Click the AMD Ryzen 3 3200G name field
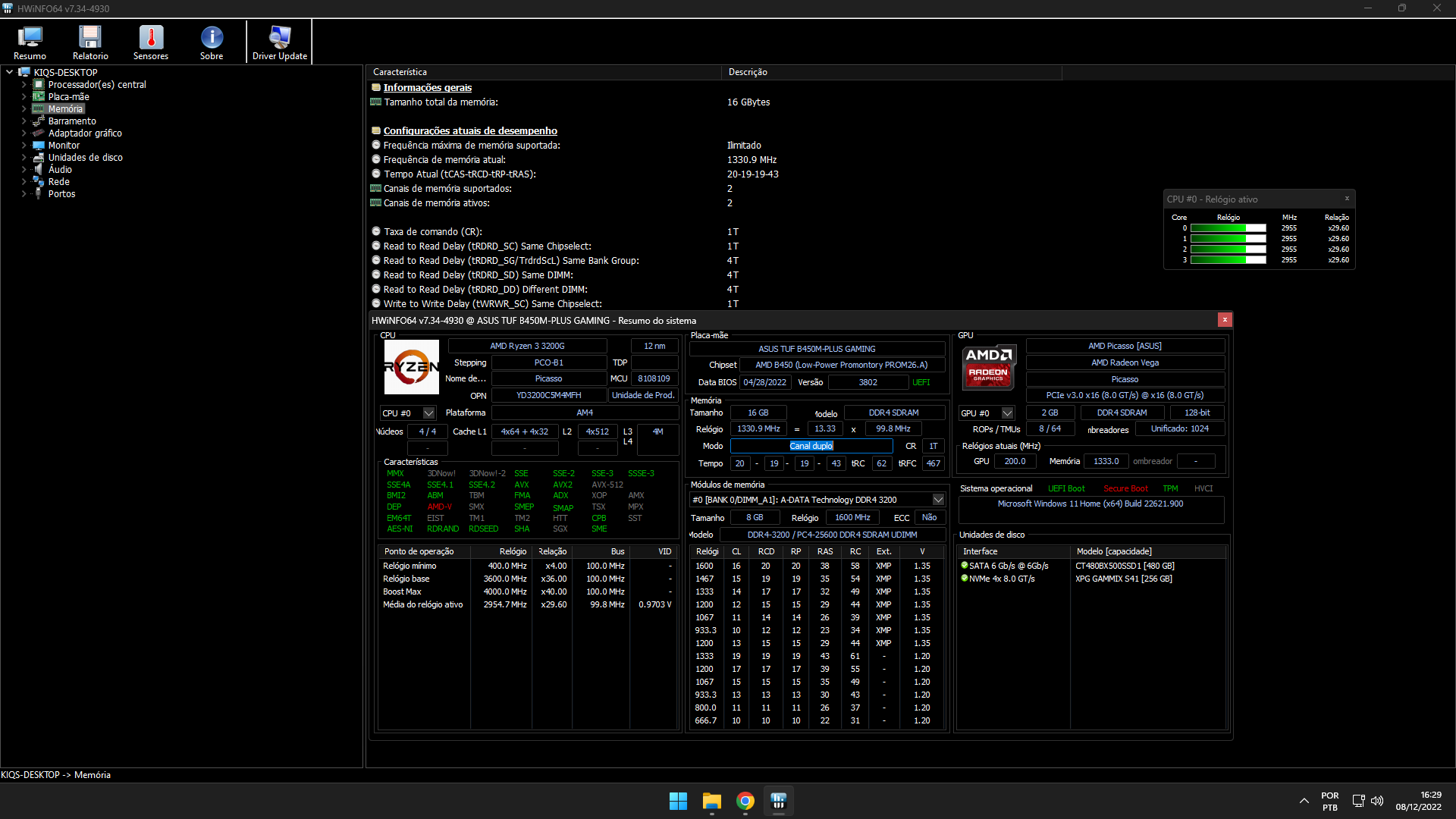The height and width of the screenshot is (819, 1456). click(x=527, y=346)
